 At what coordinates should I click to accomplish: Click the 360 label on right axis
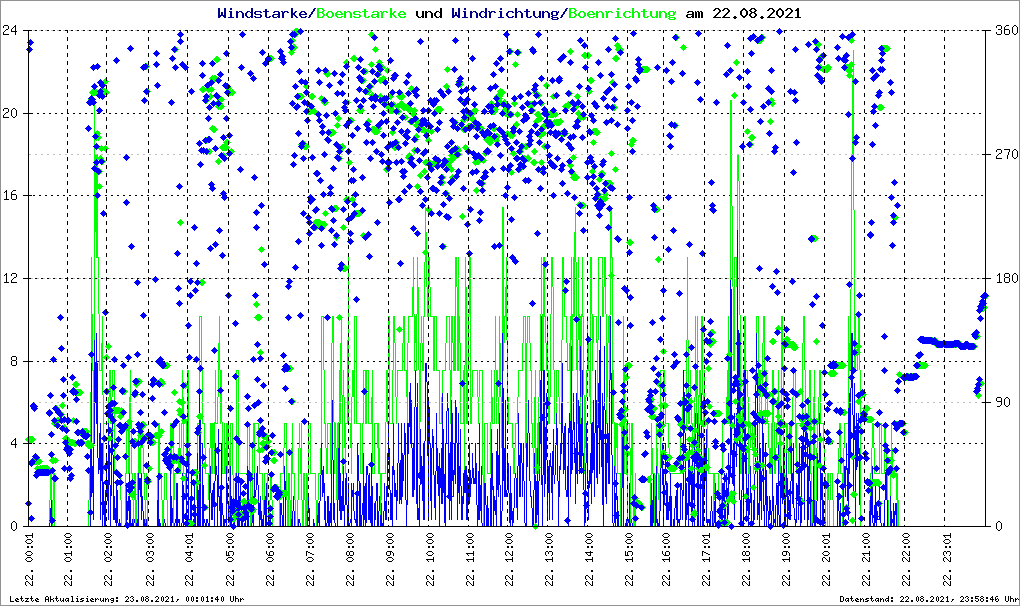(1004, 31)
